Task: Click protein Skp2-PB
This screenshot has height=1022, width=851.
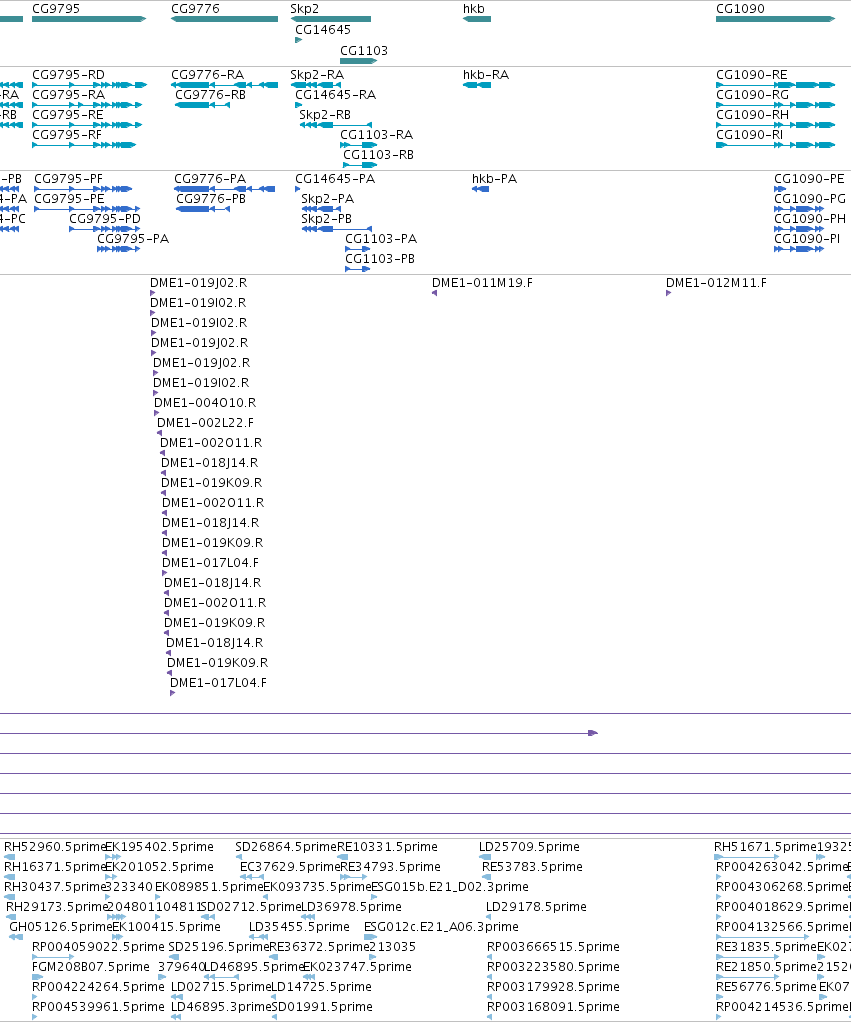Action: [x=326, y=219]
